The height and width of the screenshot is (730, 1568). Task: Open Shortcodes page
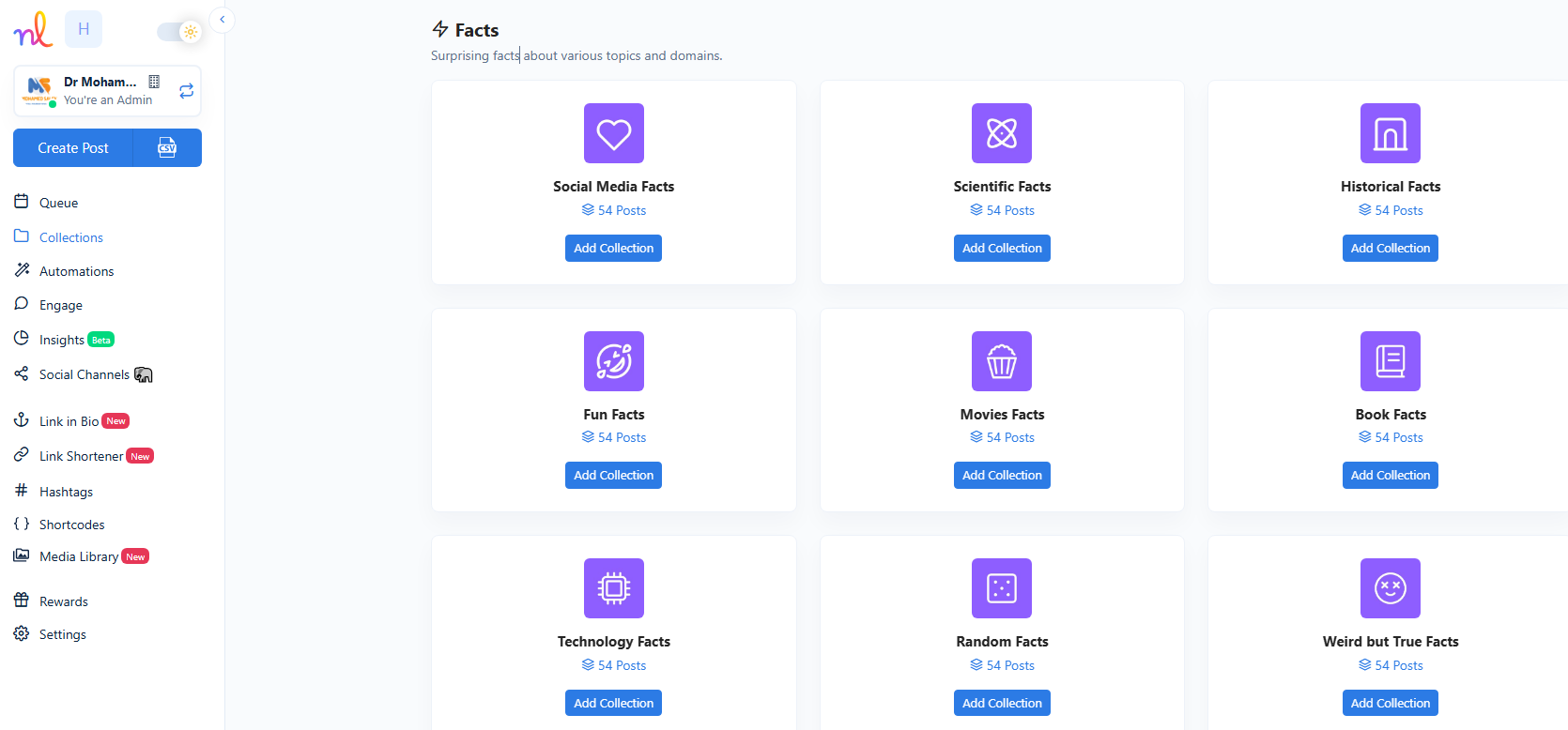(71, 525)
